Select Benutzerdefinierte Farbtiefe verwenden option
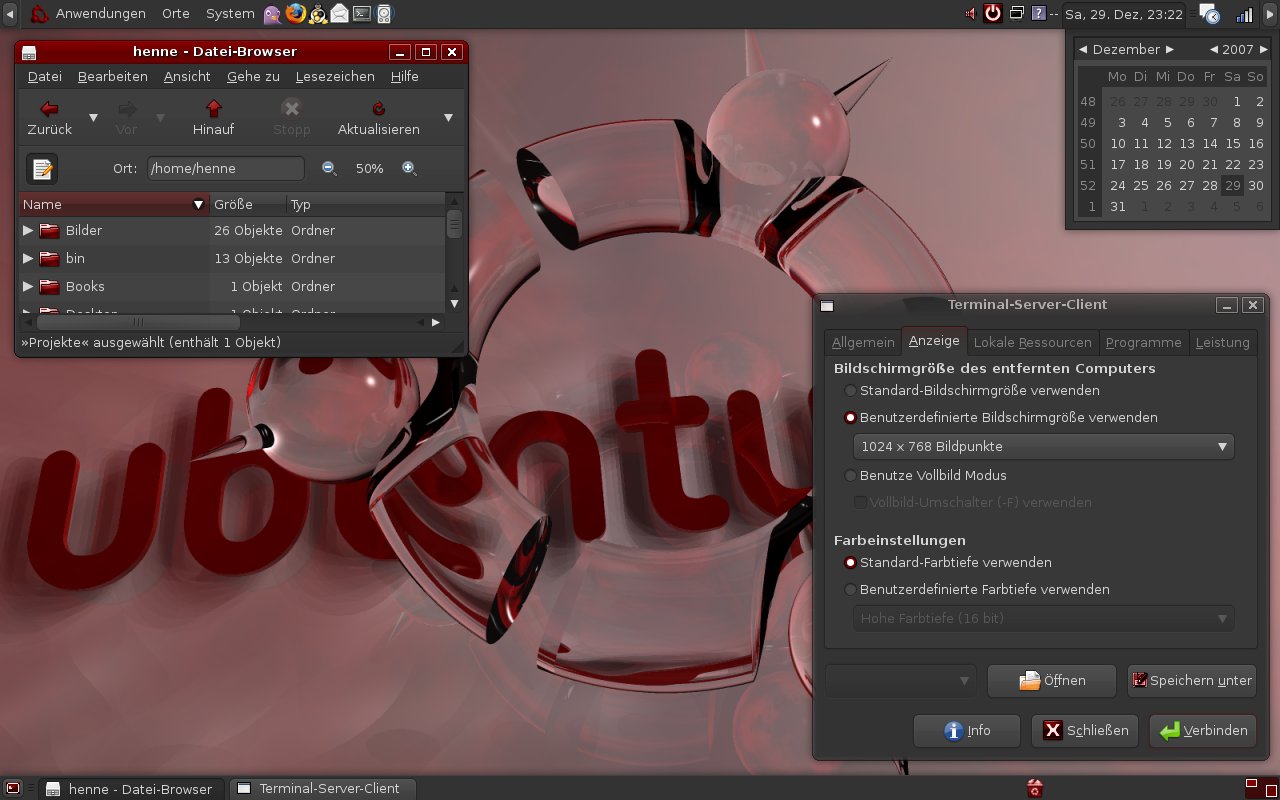The width and height of the screenshot is (1280, 800). point(977,589)
